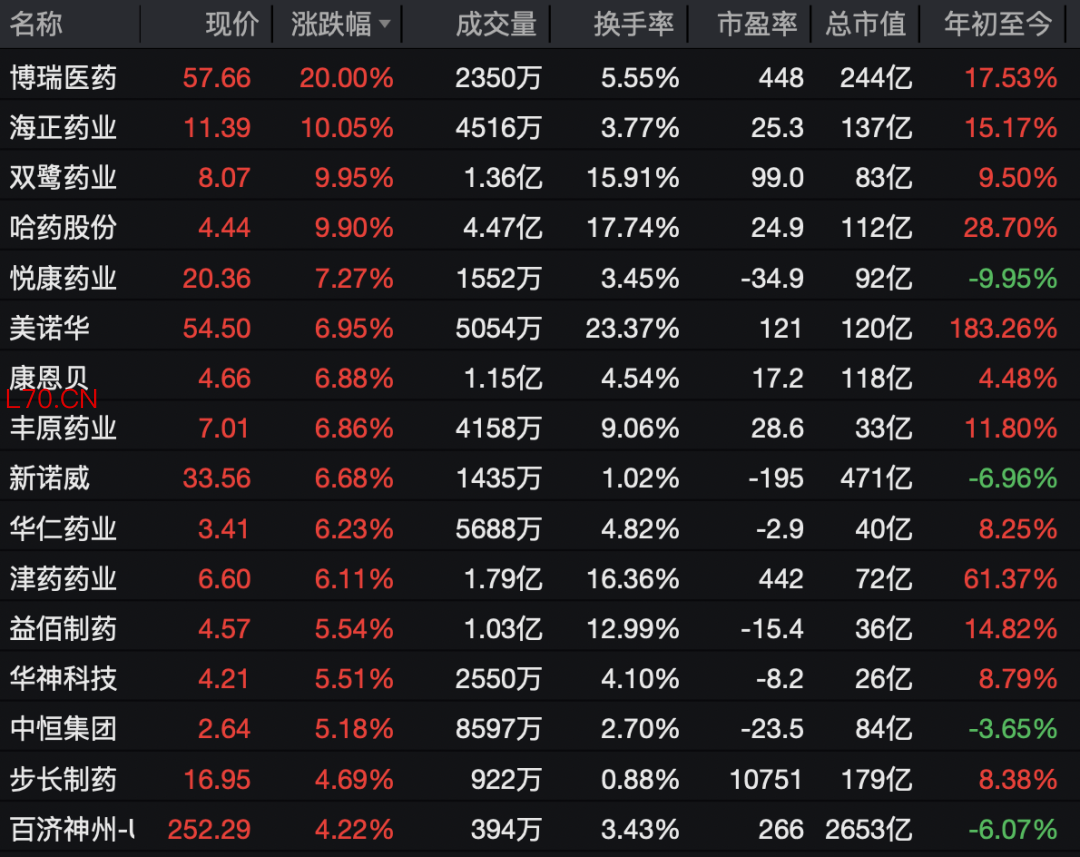1080x857 pixels.
Task: Open the 中恒集团 stock entry
Action: [63, 728]
